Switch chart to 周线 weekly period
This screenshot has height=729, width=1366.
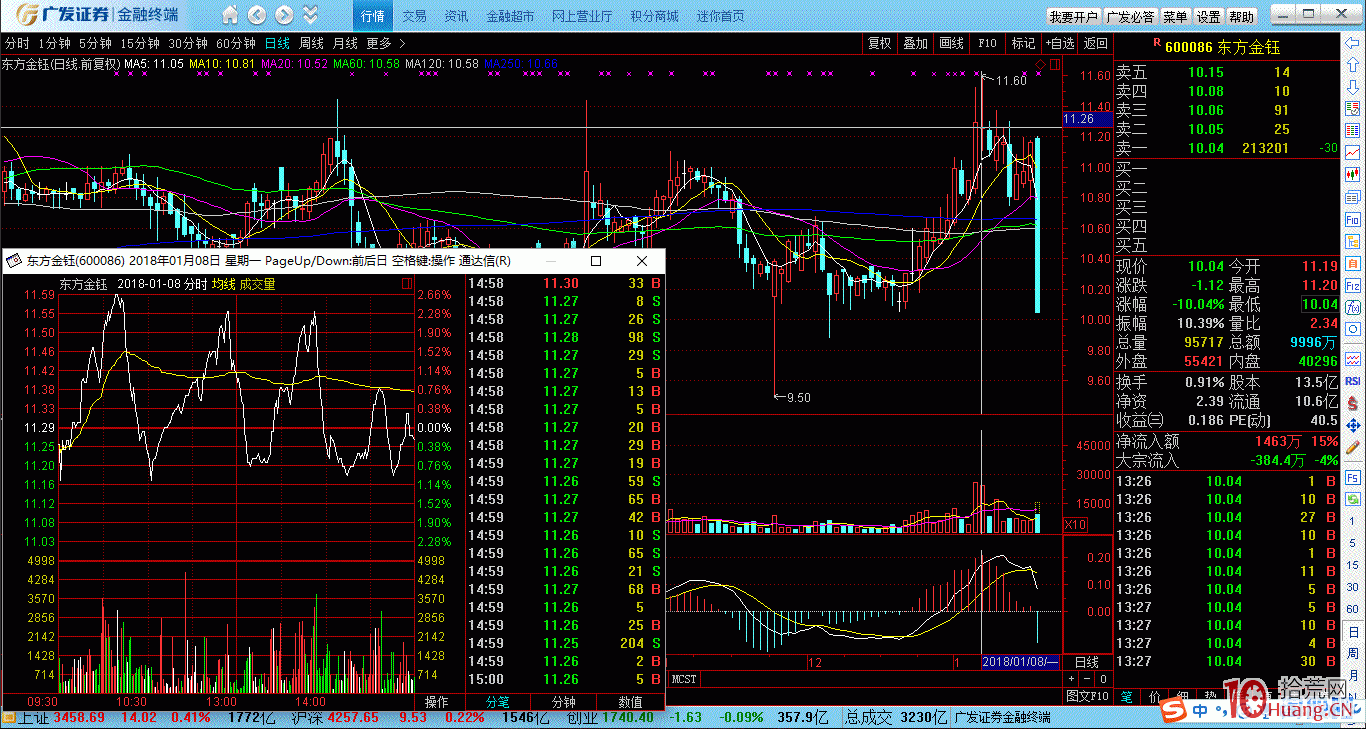(311, 43)
